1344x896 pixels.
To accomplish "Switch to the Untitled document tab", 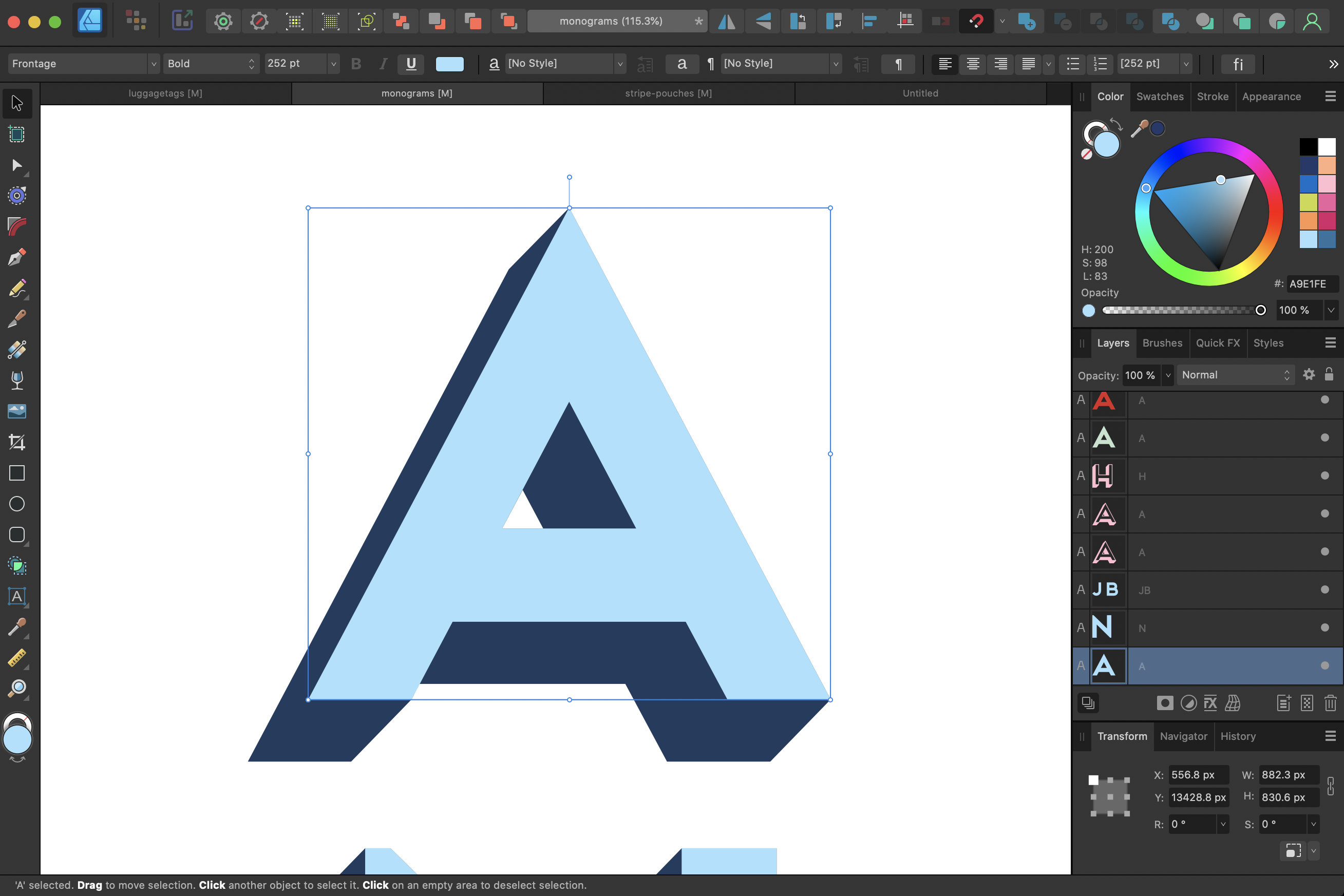I will click(920, 93).
